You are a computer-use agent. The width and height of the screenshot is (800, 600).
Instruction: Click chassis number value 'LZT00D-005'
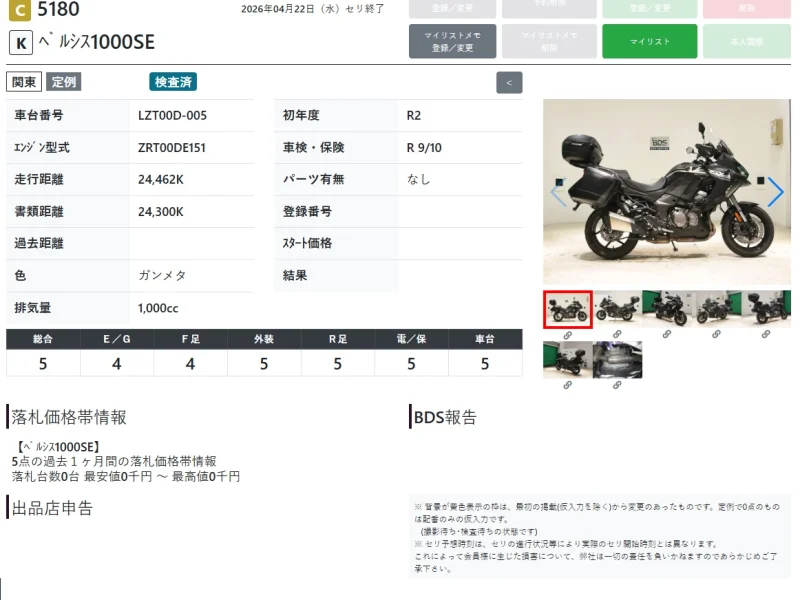pos(172,116)
